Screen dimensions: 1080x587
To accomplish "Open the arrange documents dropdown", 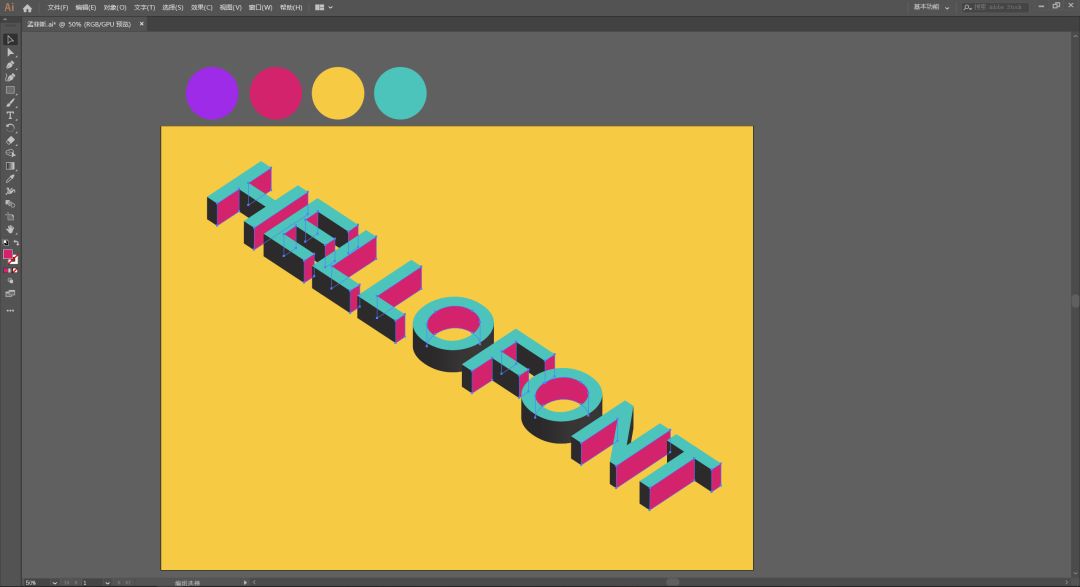I will coord(324,7).
